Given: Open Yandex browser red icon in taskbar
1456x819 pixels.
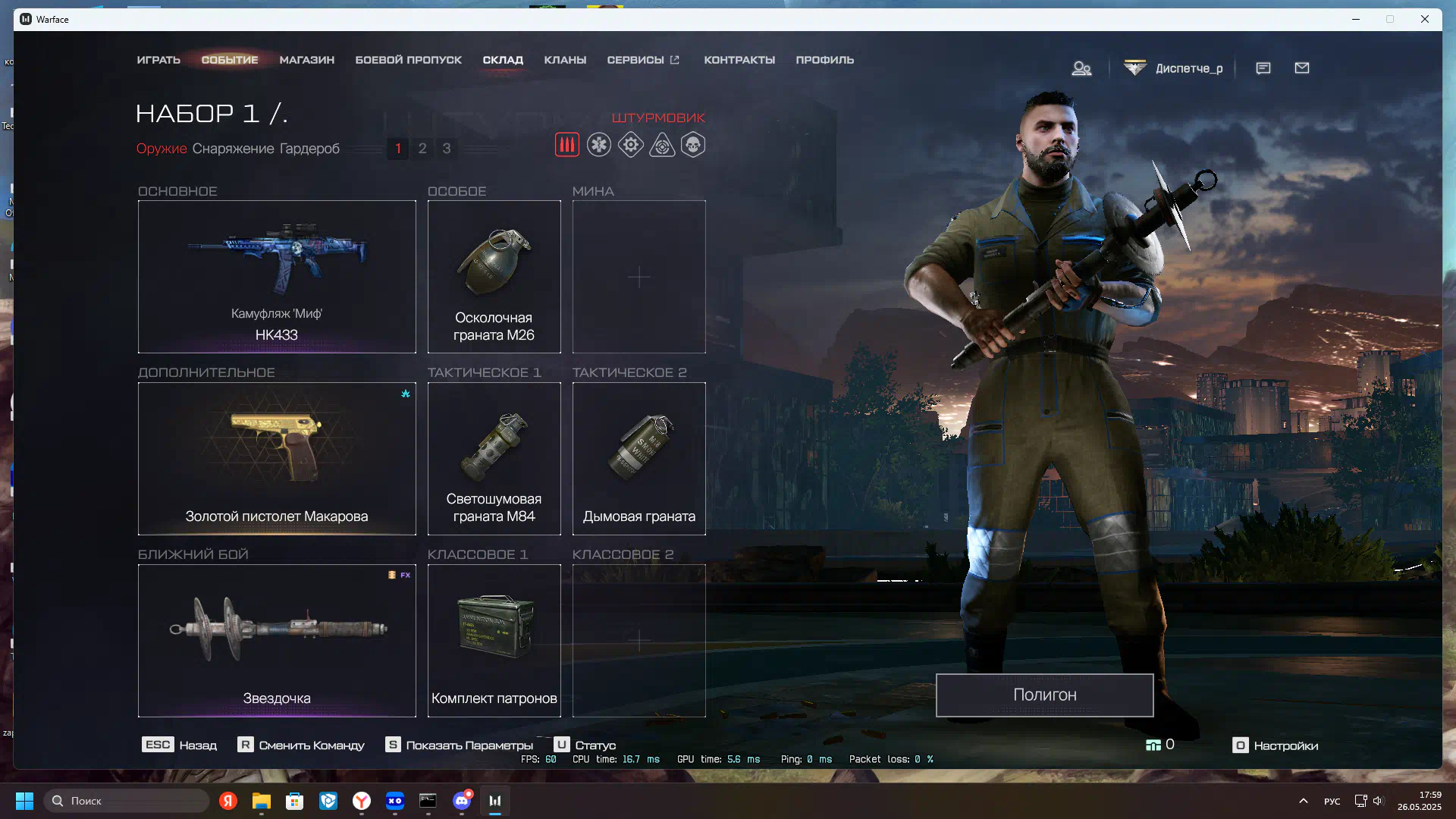Looking at the screenshot, I should click(x=228, y=801).
